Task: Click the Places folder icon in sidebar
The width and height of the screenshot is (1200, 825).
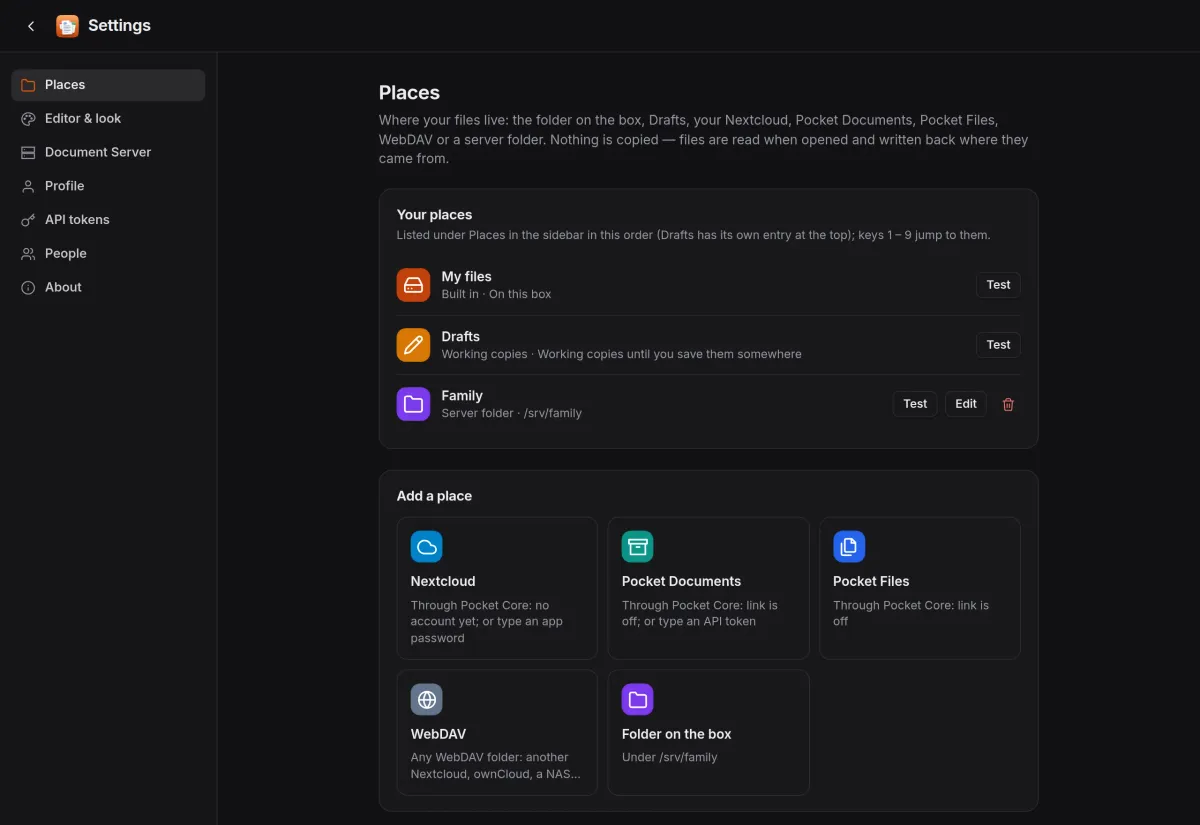Action: [28, 85]
